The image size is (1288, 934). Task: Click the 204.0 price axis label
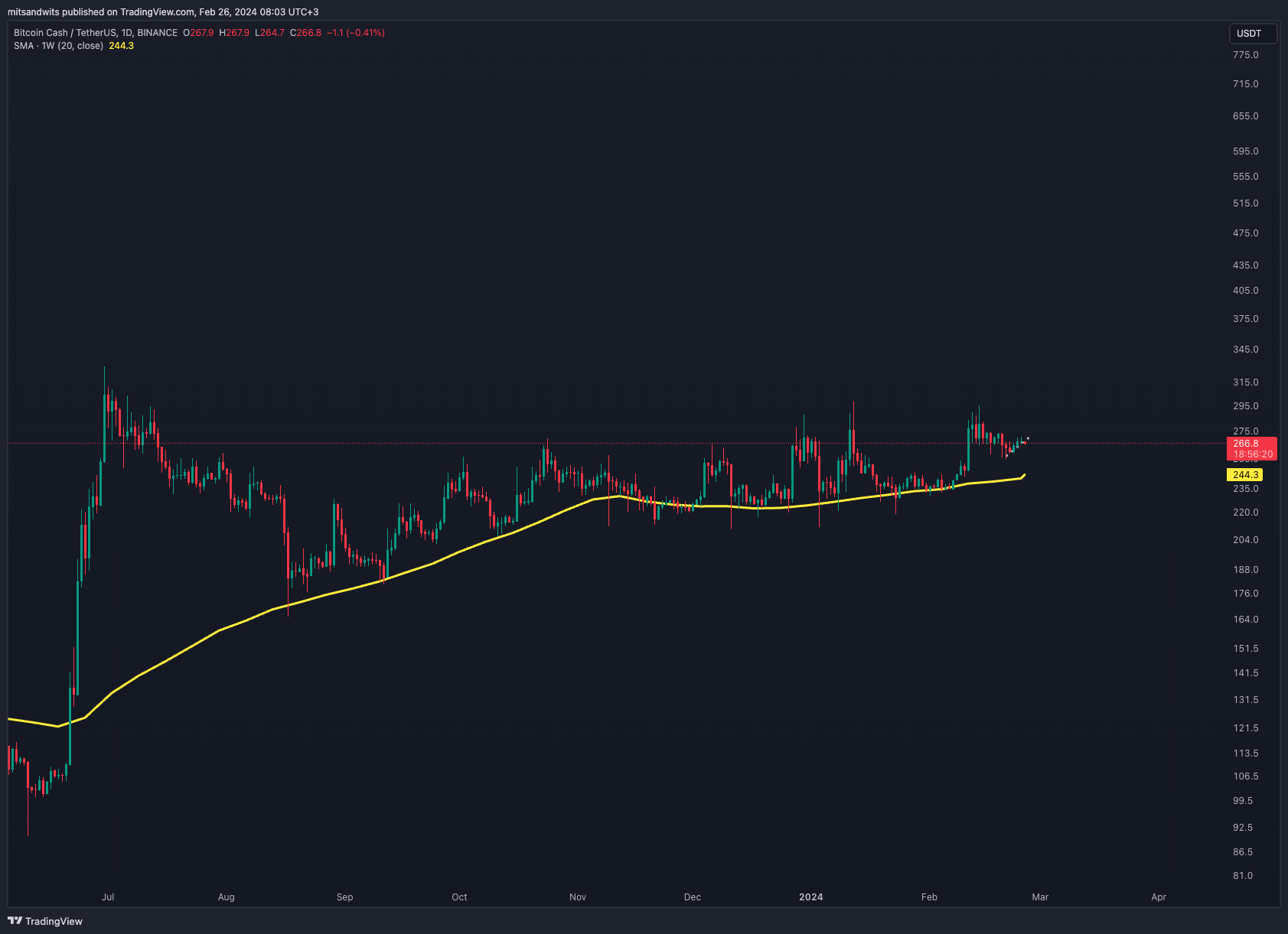tap(1246, 540)
